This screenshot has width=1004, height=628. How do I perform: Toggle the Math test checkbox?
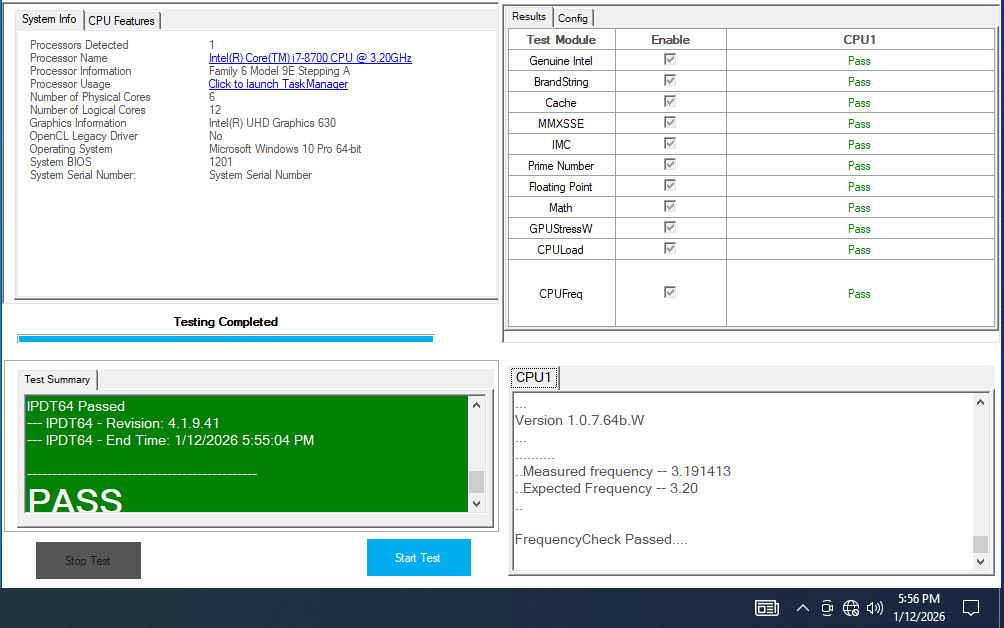click(x=670, y=206)
